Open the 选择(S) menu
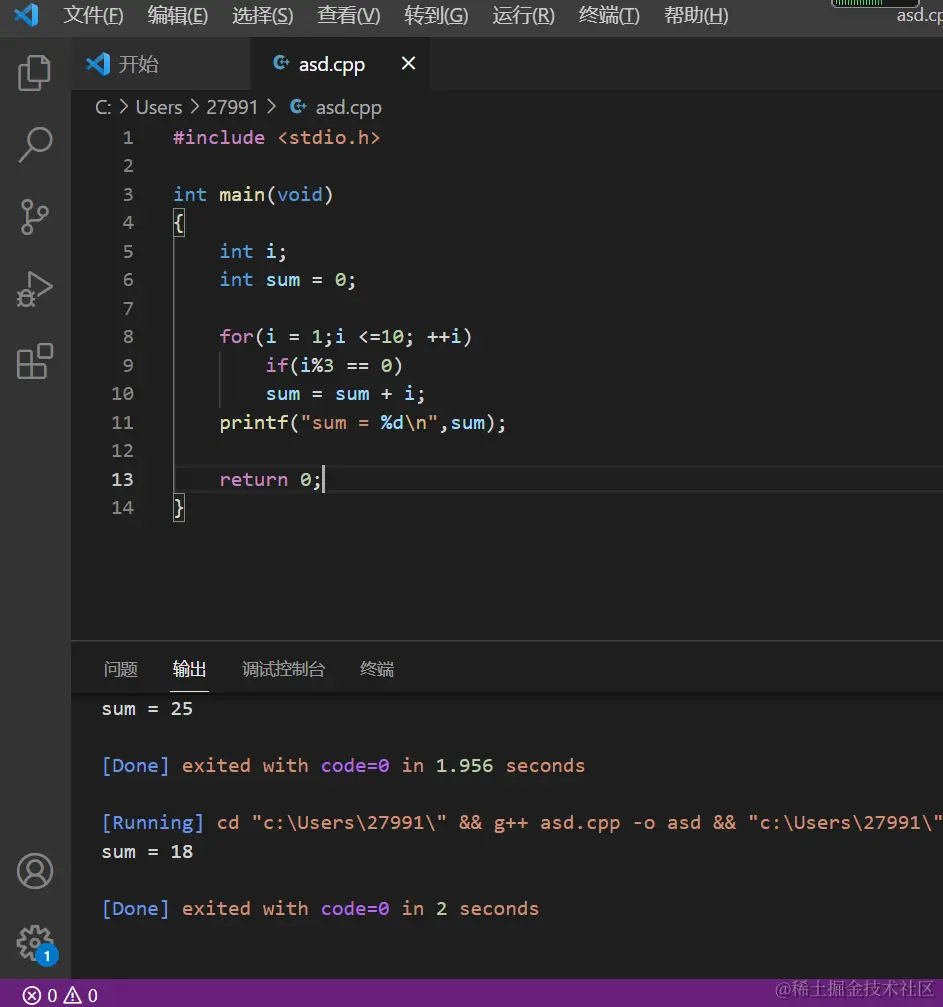 [263, 15]
